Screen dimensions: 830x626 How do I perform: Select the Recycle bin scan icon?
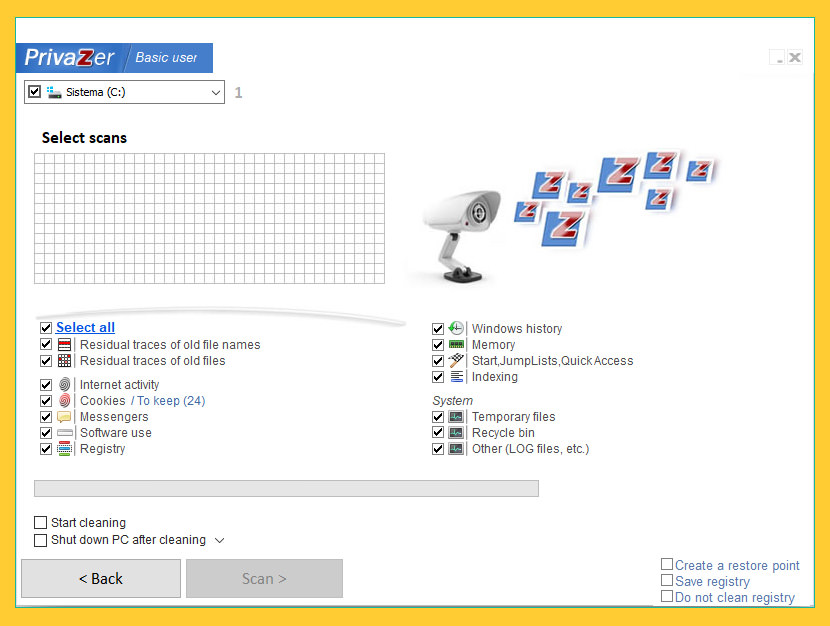click(456, 432)
